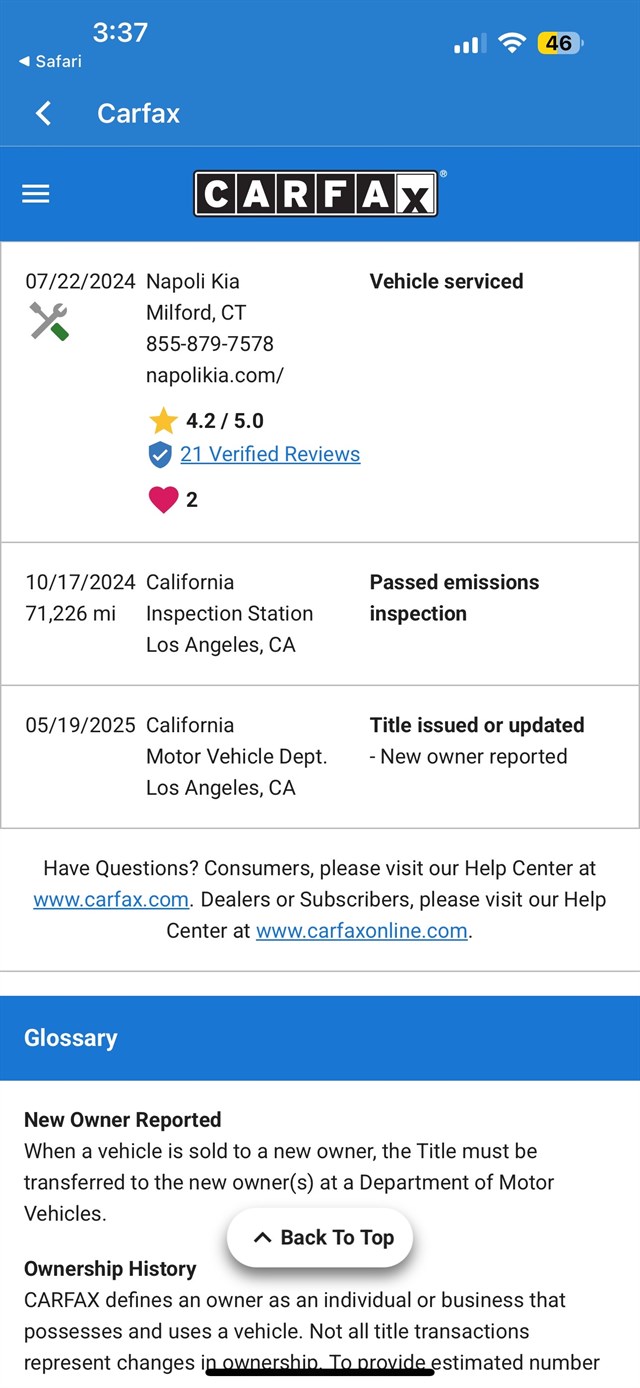Return to Safari via status bar link

[50, 62]
